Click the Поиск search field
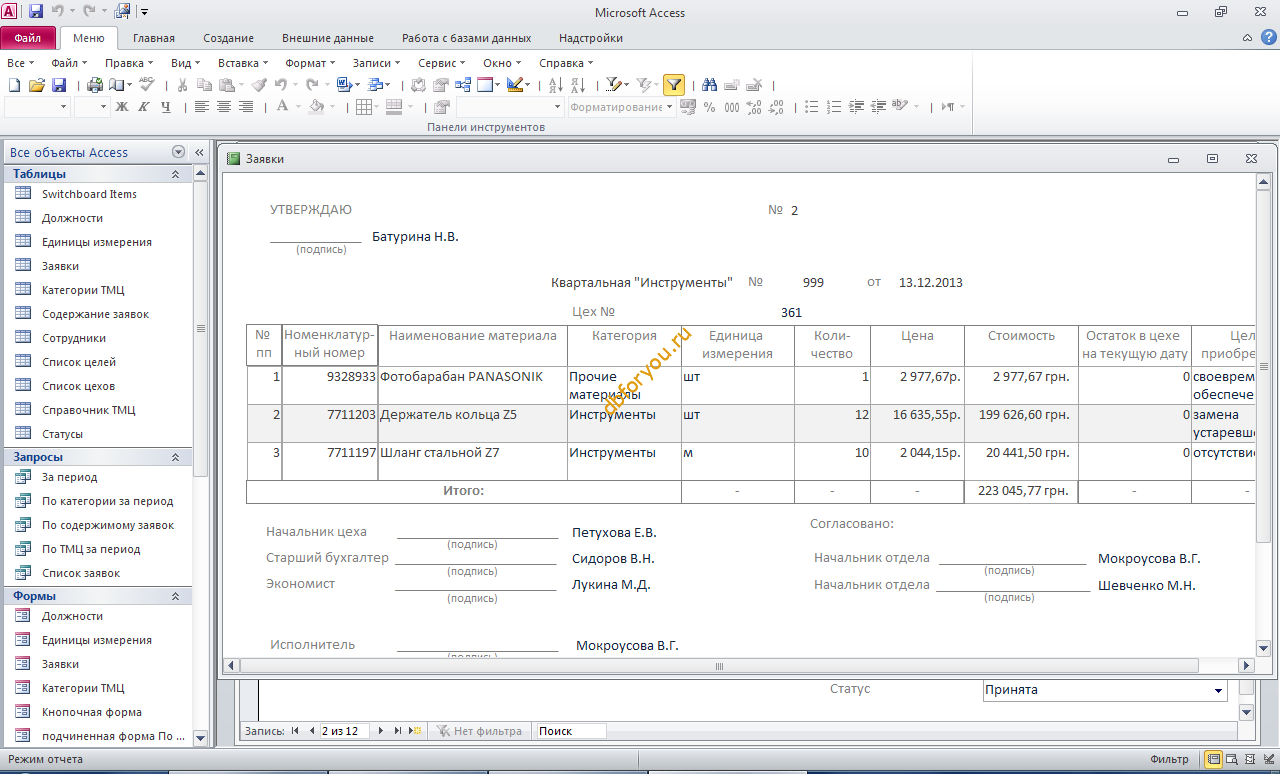Image resolution: width=1280 pixels, height=774 pixels. point(570,731)
